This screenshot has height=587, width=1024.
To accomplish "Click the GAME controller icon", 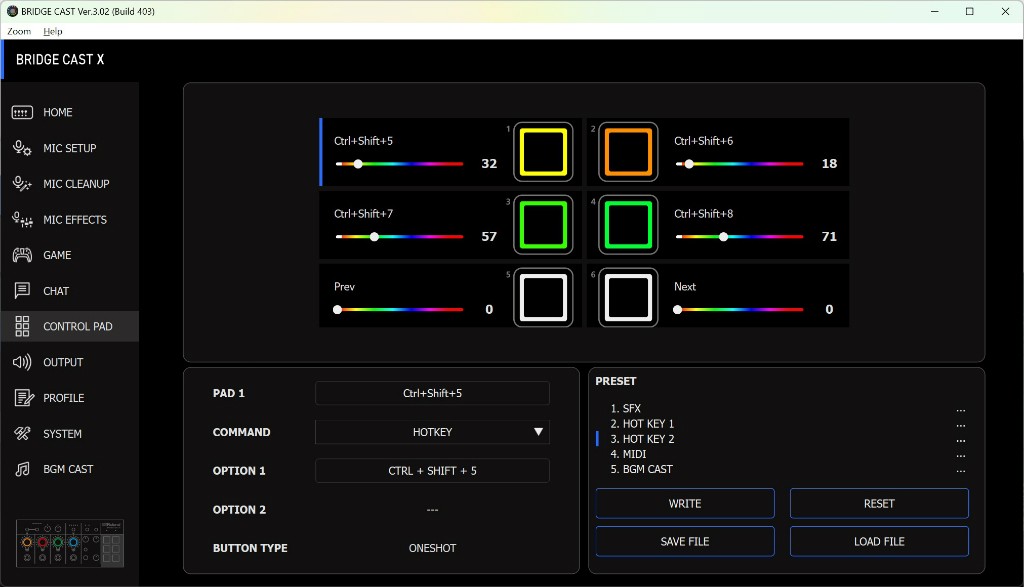I will point(22,255).
